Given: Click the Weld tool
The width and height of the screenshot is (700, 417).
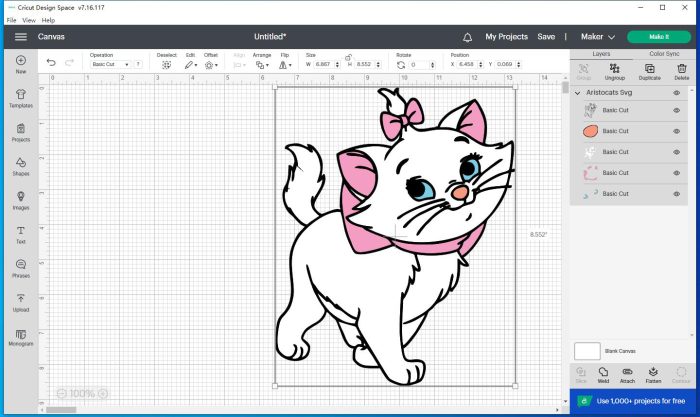Looking at the screenshot, I should click(x=603, y=375).
